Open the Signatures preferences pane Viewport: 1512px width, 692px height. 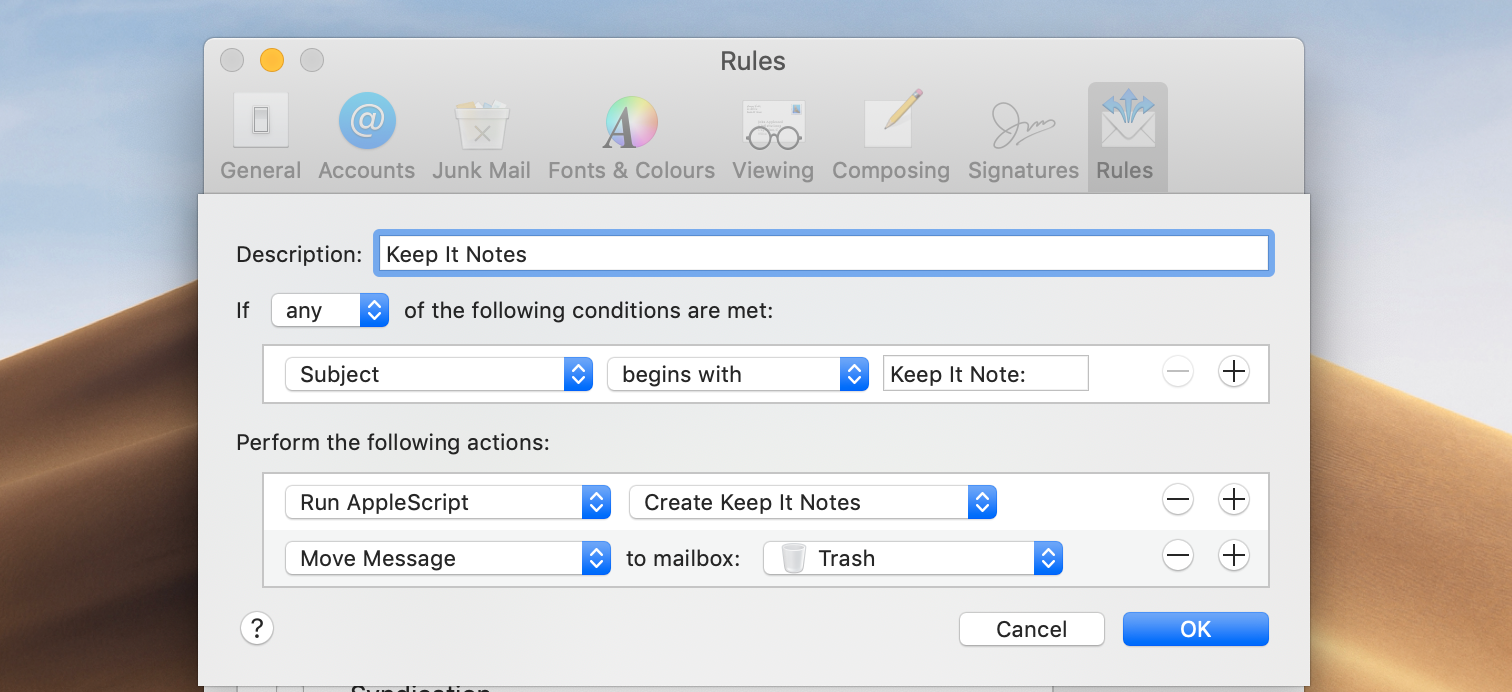click(1023, 138)
